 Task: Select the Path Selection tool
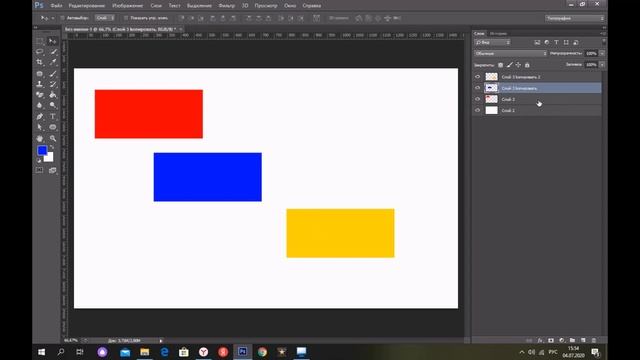(x=40, y=127)
